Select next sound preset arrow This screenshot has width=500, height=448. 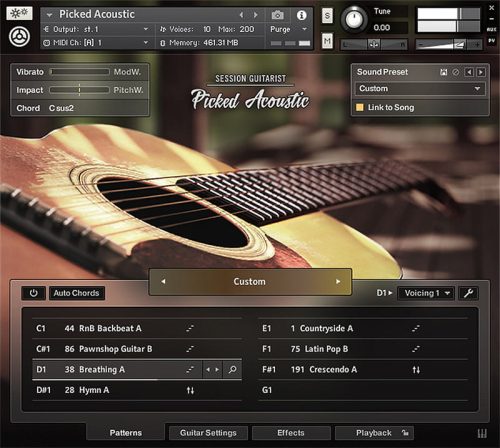tap(481, 72)
